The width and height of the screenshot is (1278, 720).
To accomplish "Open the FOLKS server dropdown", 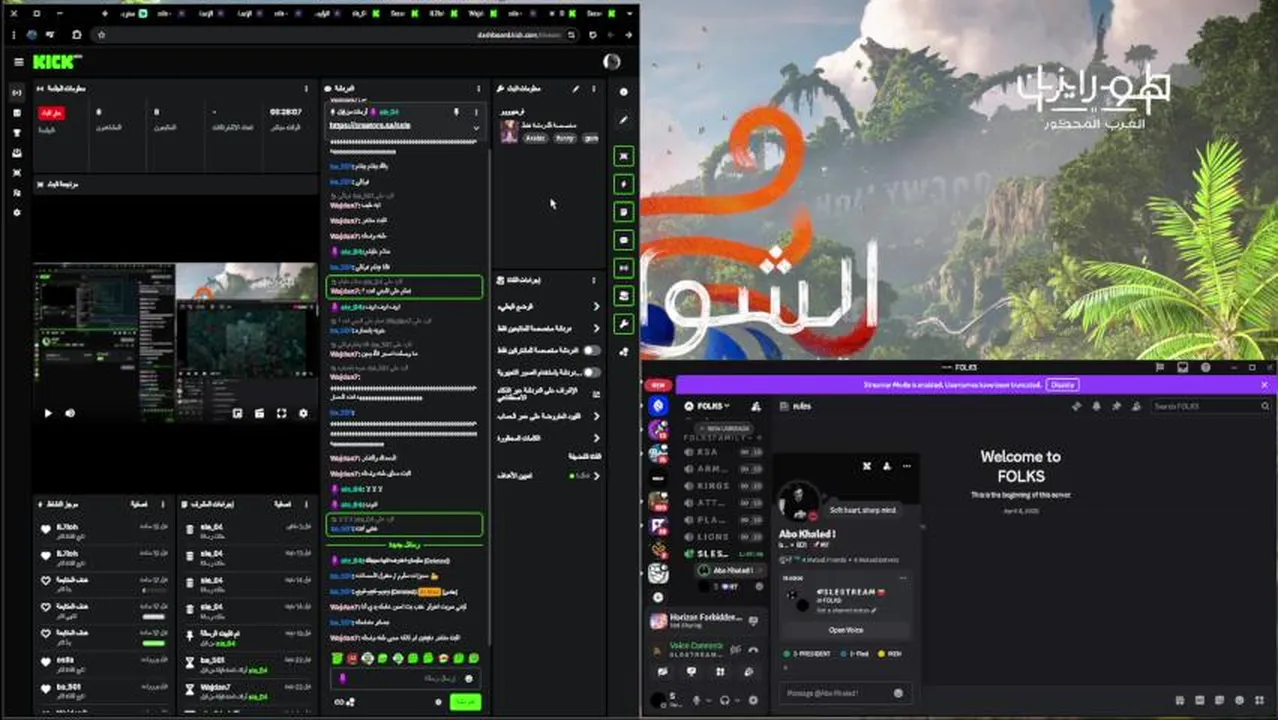I will point(711,406).
